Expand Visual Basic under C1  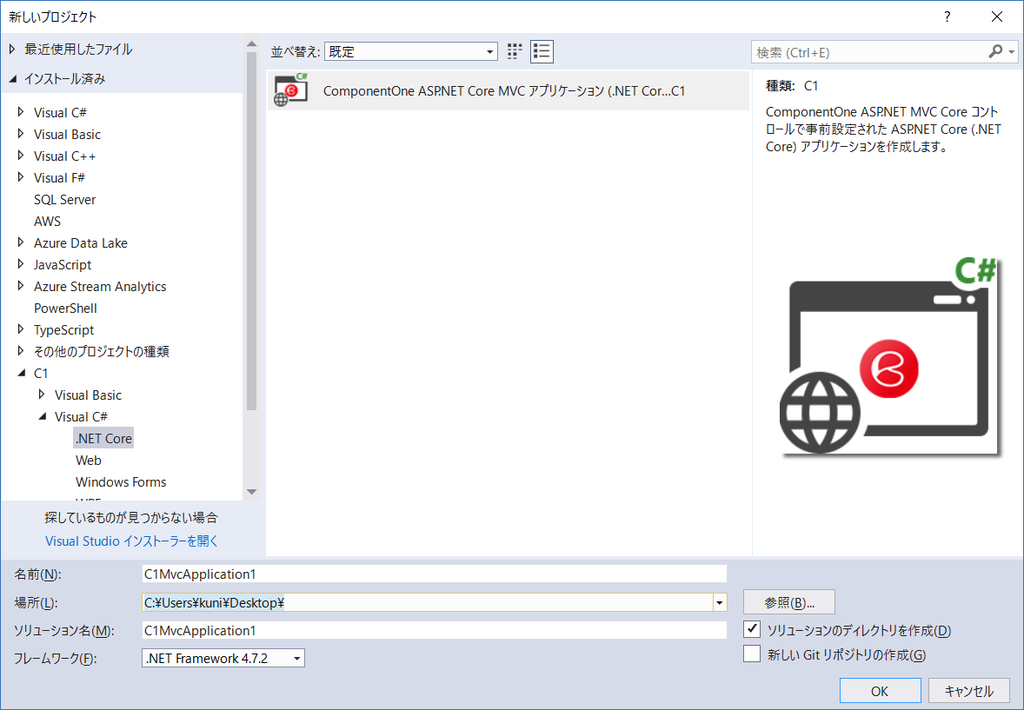pyautogui.click(x=41, y=395)
